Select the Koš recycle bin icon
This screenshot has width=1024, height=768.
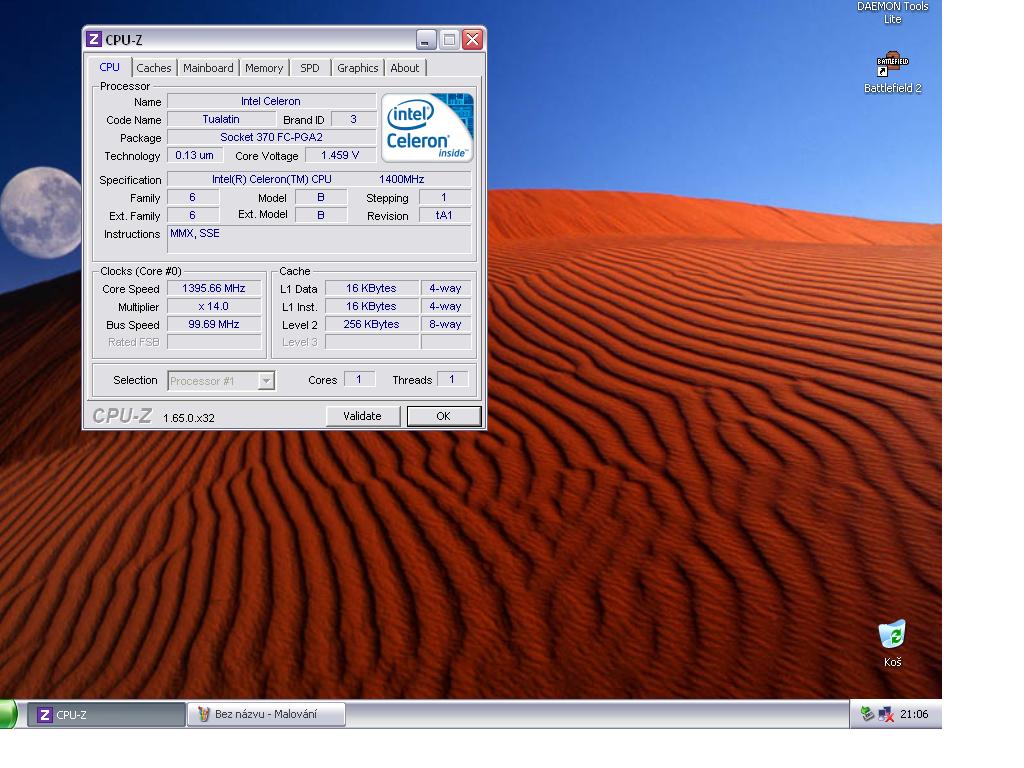pyautogui.click(x=892, y=635)
